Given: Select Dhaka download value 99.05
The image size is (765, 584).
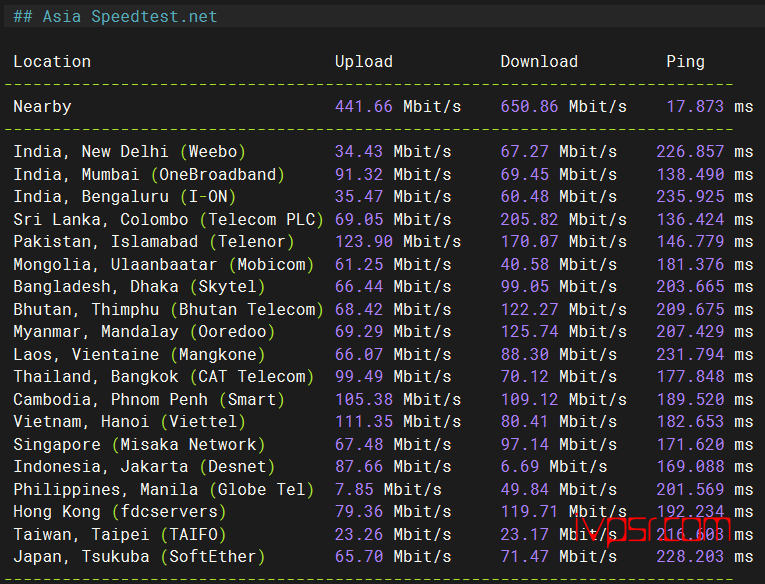Looking at the screenshot, I should (524, 286).
